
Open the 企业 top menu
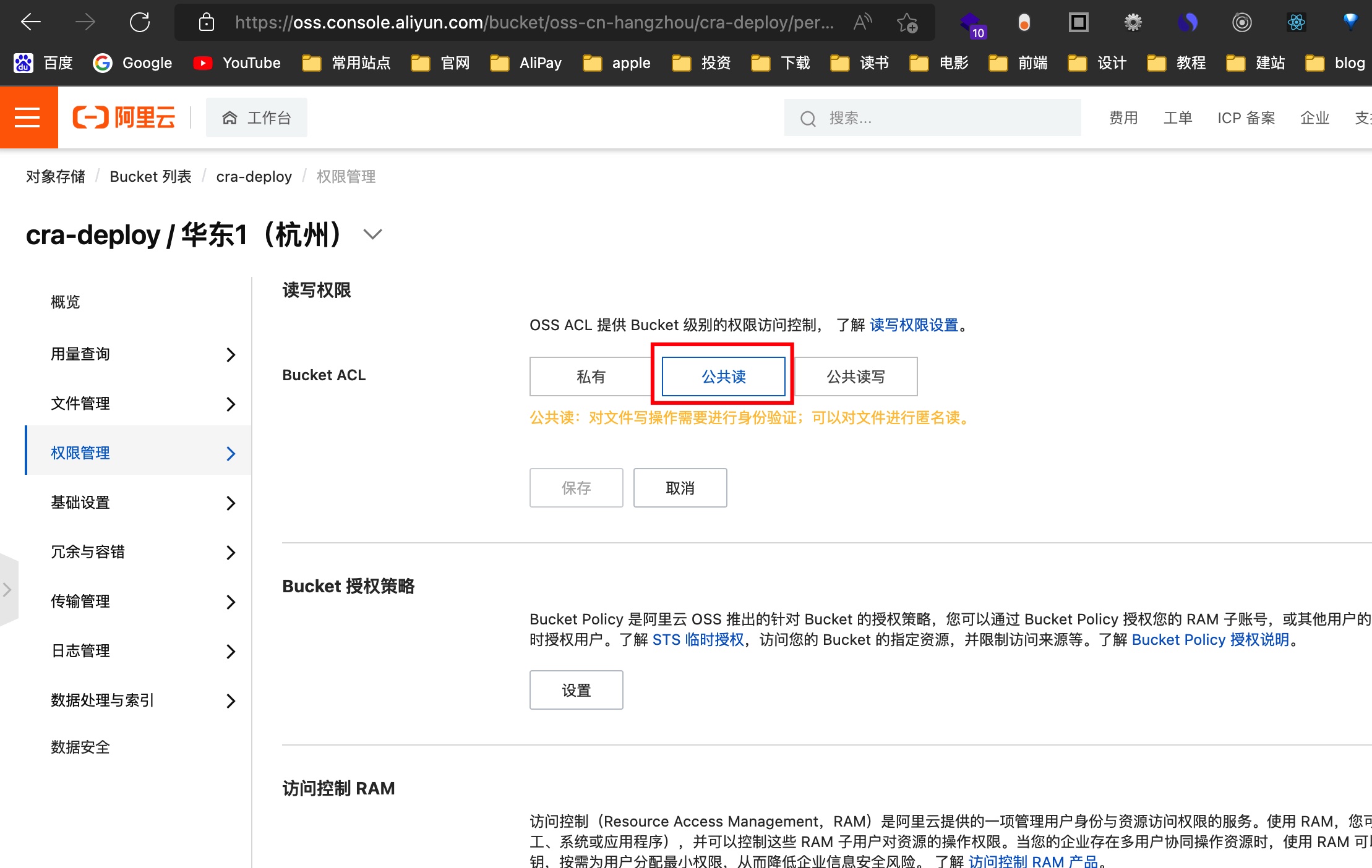tap(1315, 118)
